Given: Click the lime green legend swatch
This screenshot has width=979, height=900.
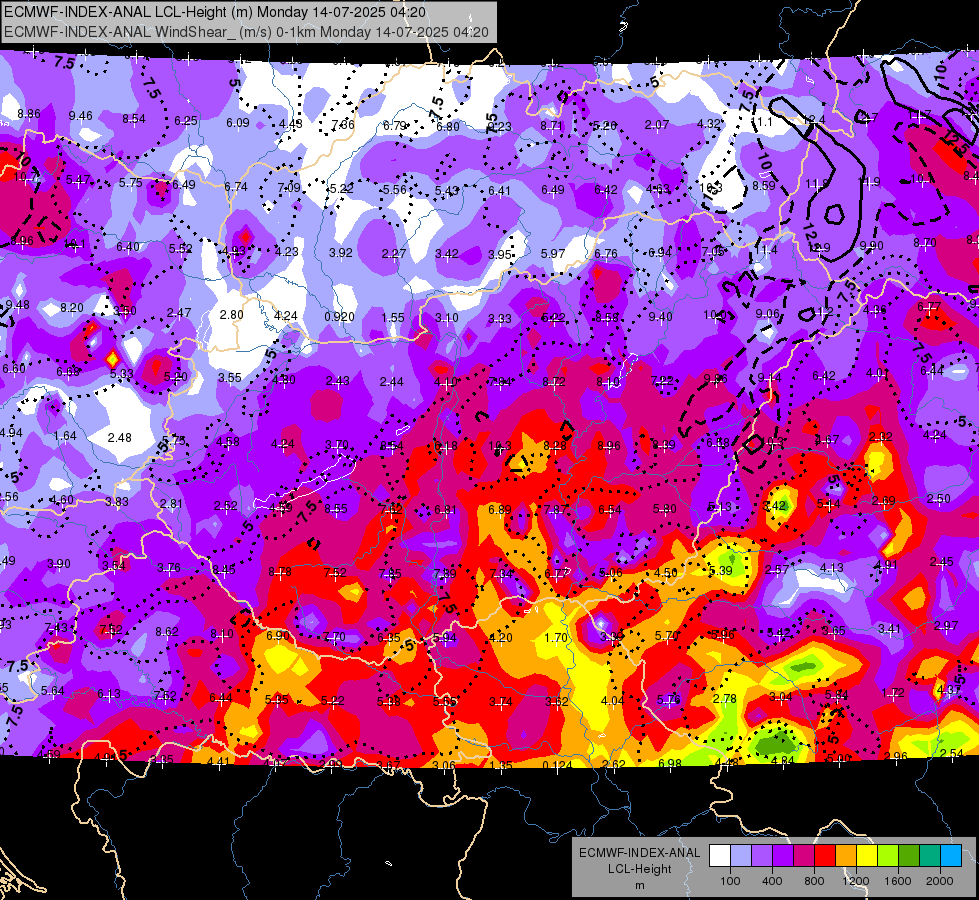Looking at the screenshot, I should (888, 856).
